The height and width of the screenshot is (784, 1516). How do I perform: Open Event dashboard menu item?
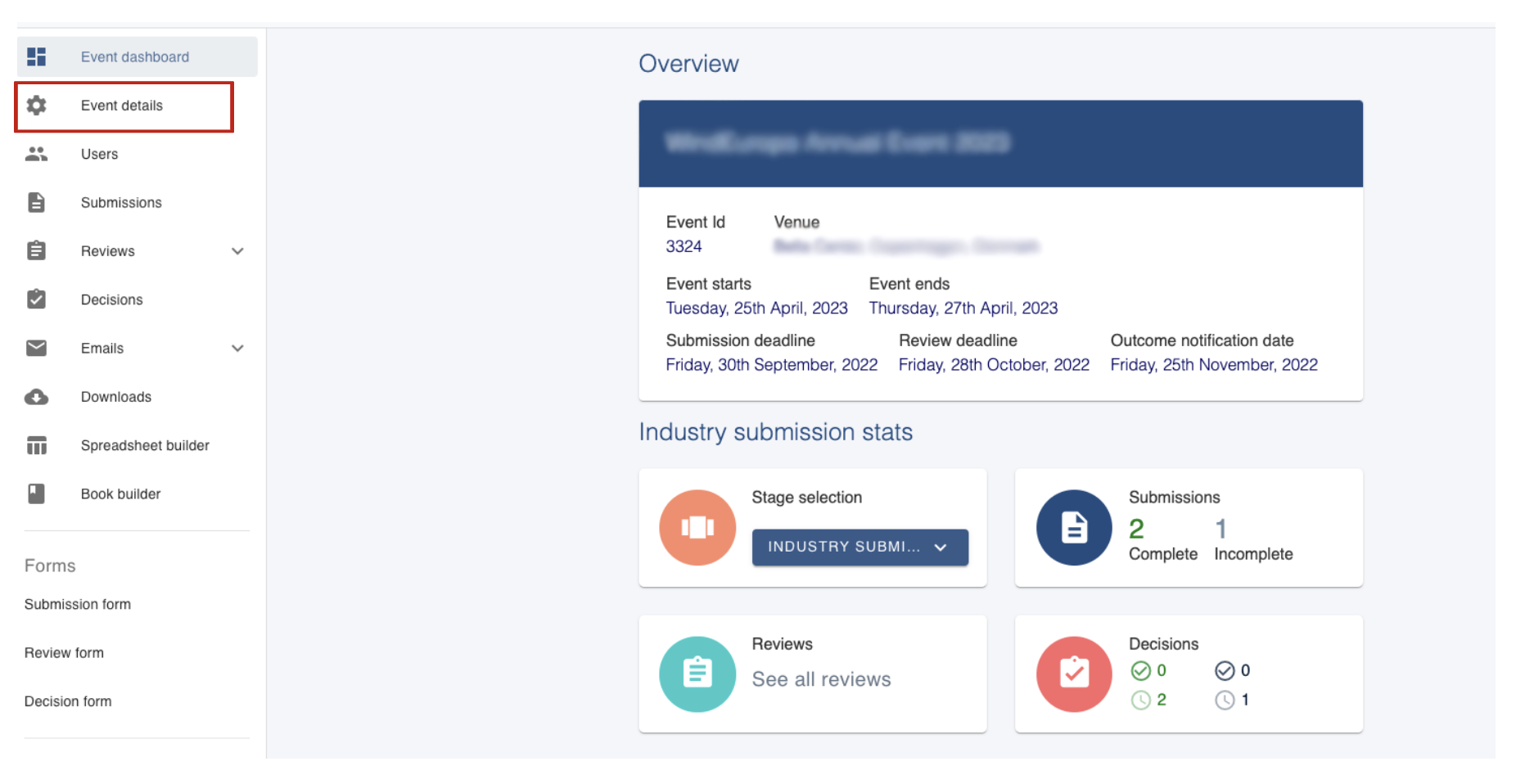(x=138, y=56)
